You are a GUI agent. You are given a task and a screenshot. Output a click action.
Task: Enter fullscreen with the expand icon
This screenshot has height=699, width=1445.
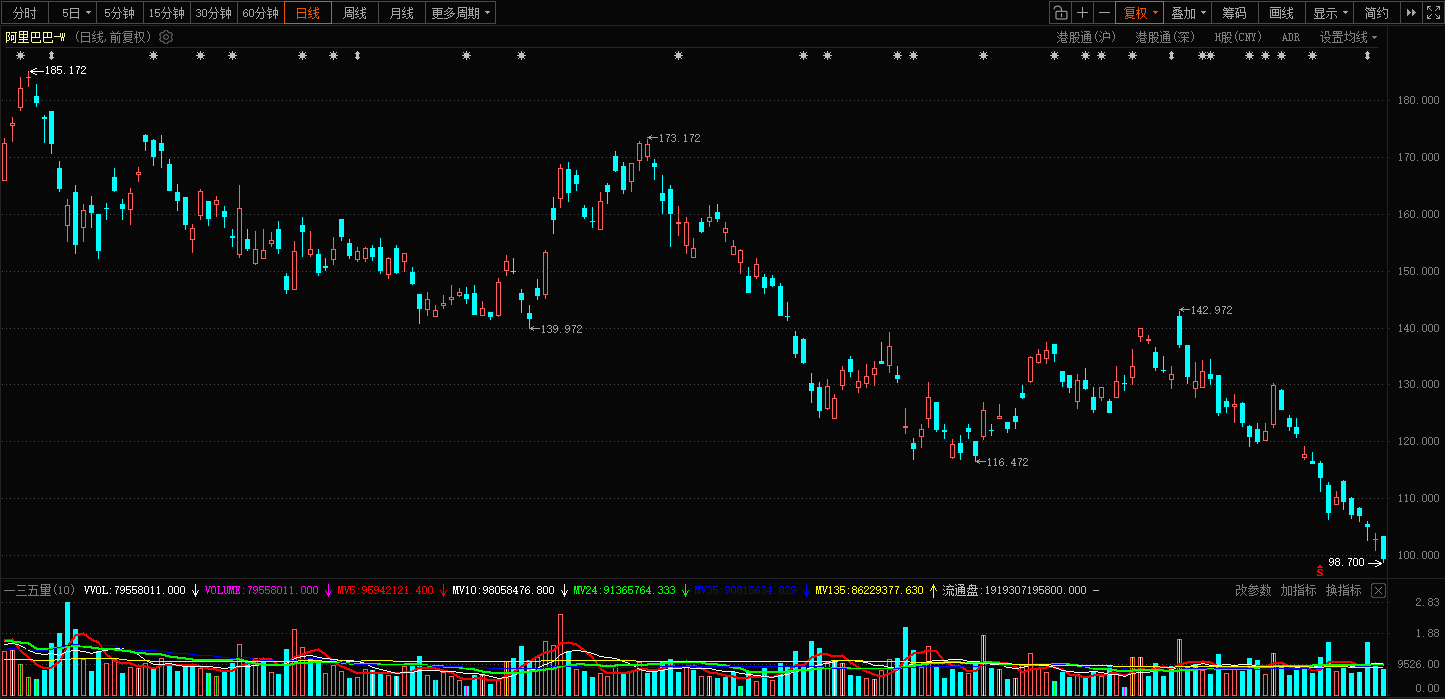point(1433,13)
